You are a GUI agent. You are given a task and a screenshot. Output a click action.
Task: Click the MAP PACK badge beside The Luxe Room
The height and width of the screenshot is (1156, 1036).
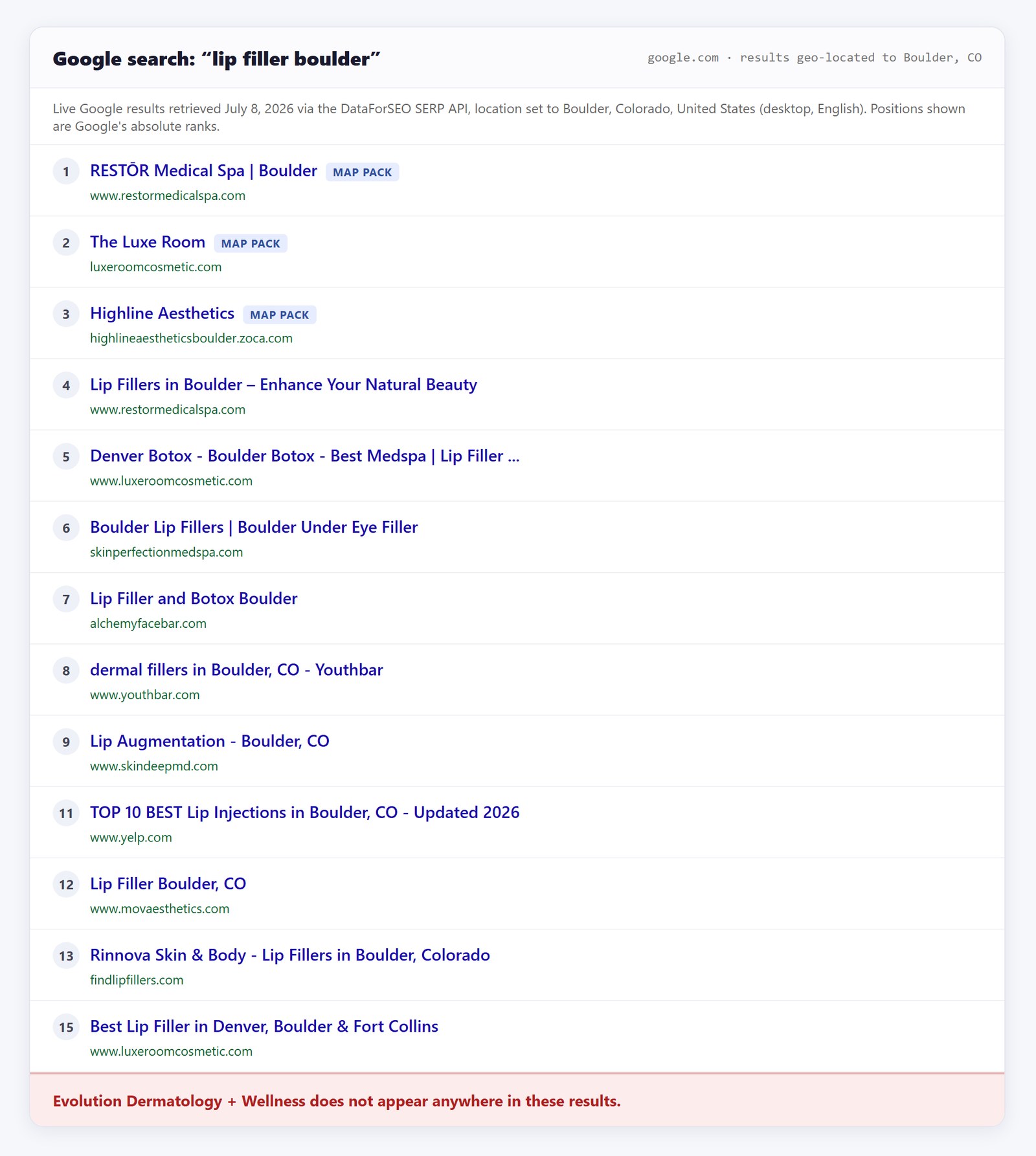click(x=251, y=243)
